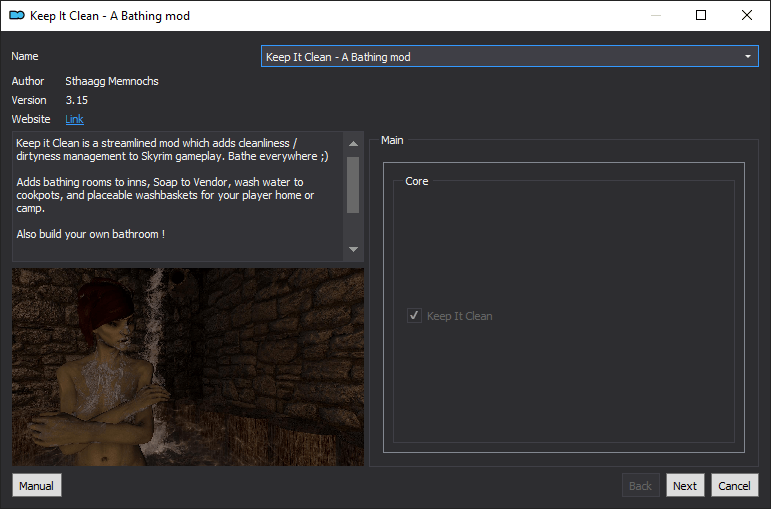The width and height of the screenshot is (771, 509).
Task: Close the installer window
Action: click(746, 15)
